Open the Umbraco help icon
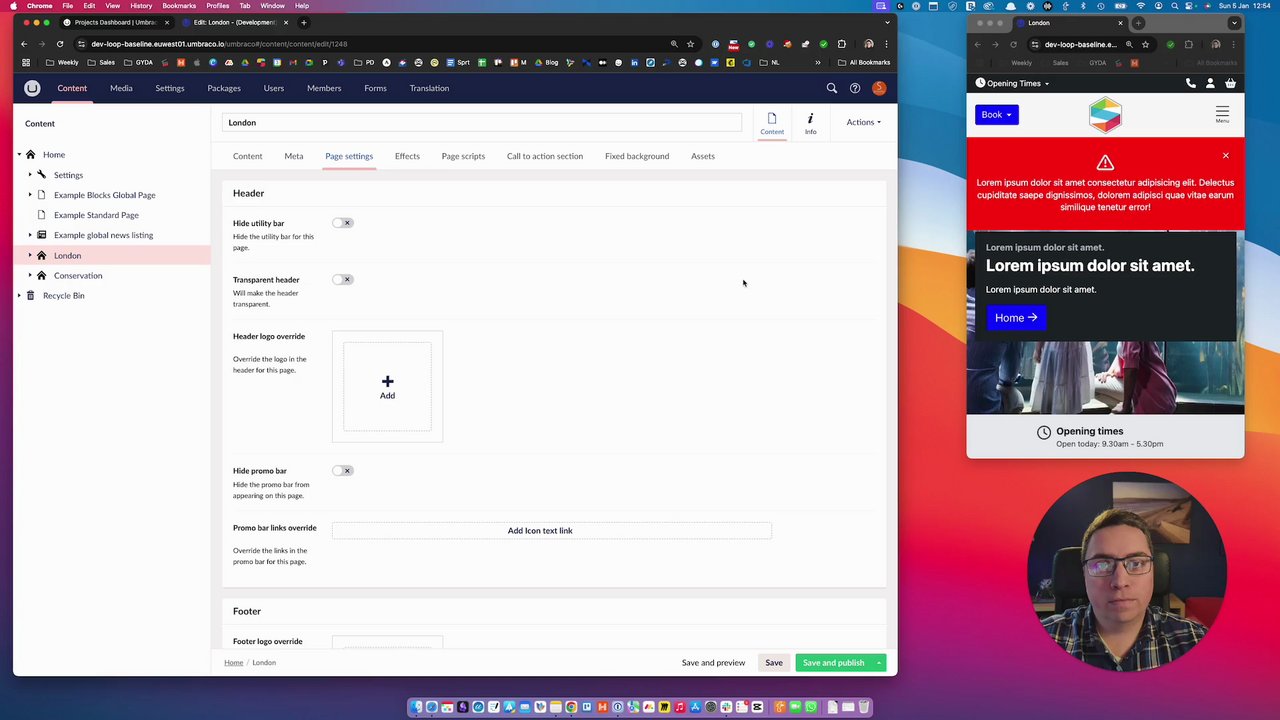This screenshot has width=1280, height=720. (x=855, y=88)
